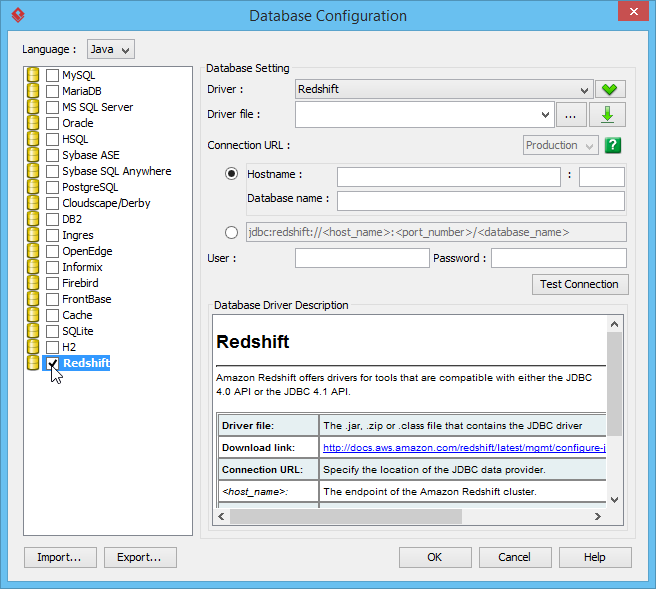Click the Export... button

tap(140, 557)
